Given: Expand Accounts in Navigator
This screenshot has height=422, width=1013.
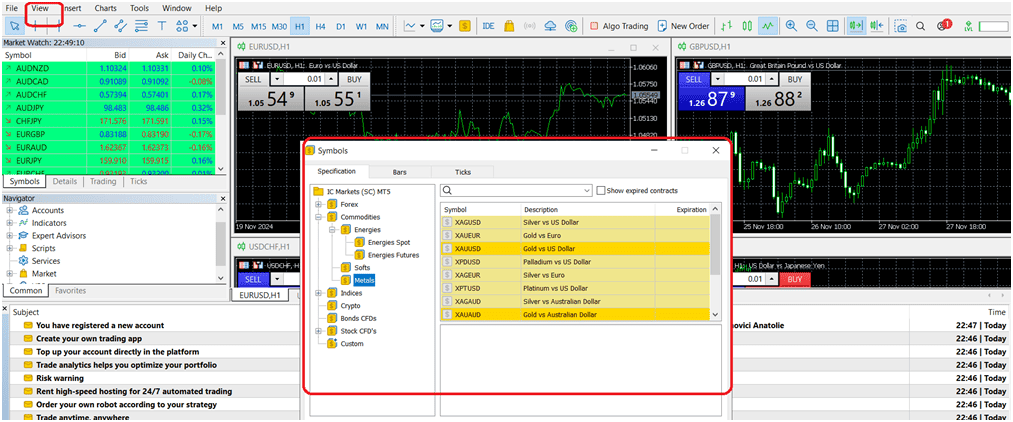Looking at the screenshot, I should (10, 211).
